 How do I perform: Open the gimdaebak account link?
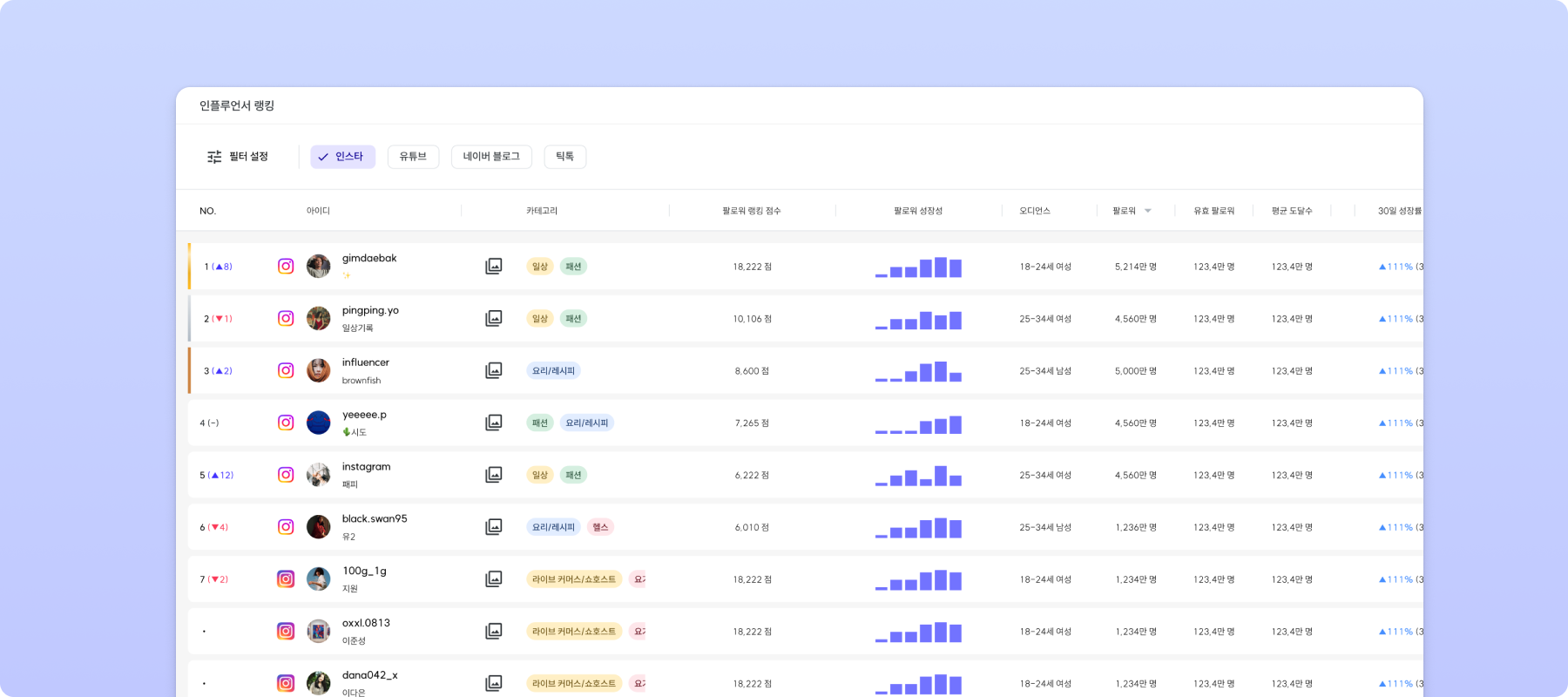click(369, 258)
